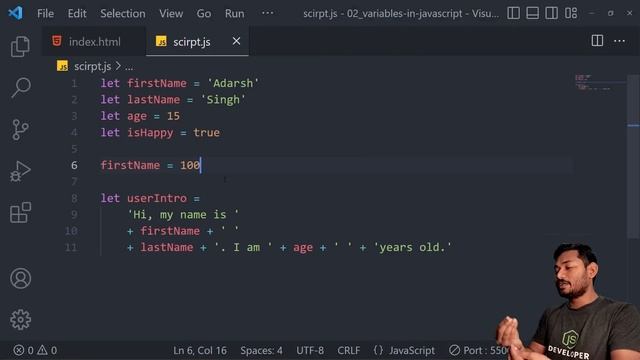
Task: Open the Manage gear icon
Action: click(x=20, y=320)
